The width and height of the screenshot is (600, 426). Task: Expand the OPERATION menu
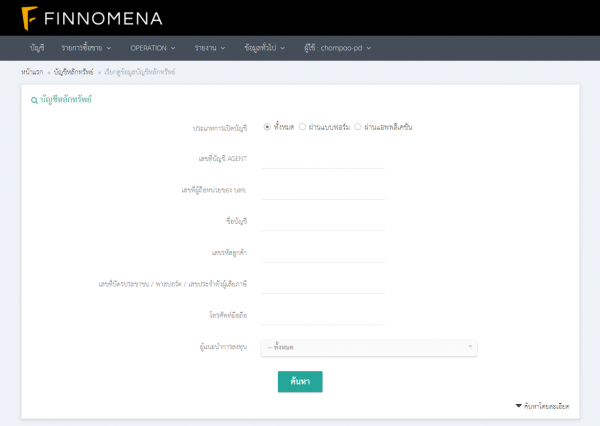coord(152,48)
